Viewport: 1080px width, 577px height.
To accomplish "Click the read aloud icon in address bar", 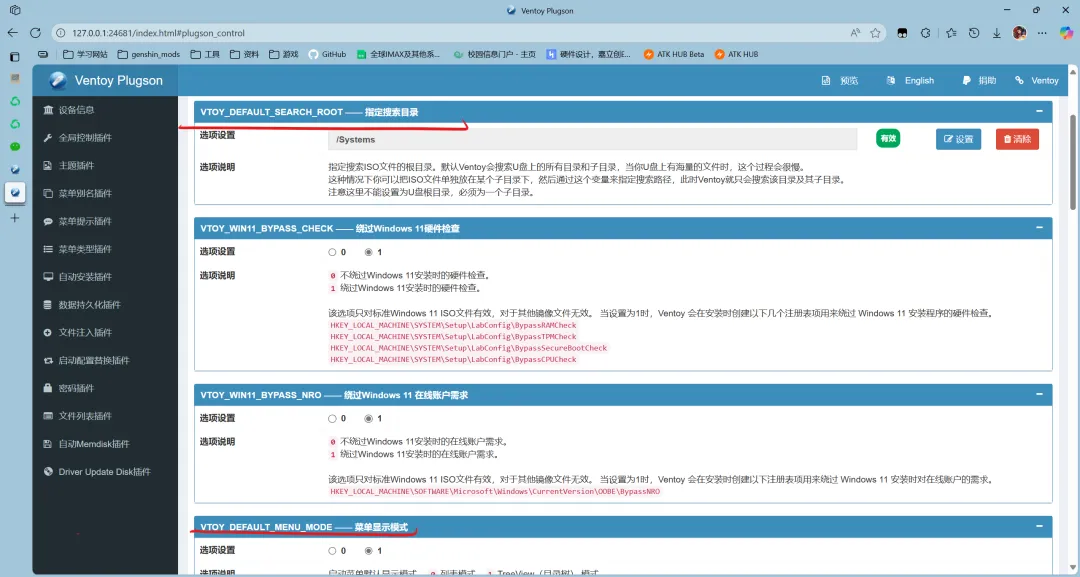I will pyautogui.click(x=855, y=32).
